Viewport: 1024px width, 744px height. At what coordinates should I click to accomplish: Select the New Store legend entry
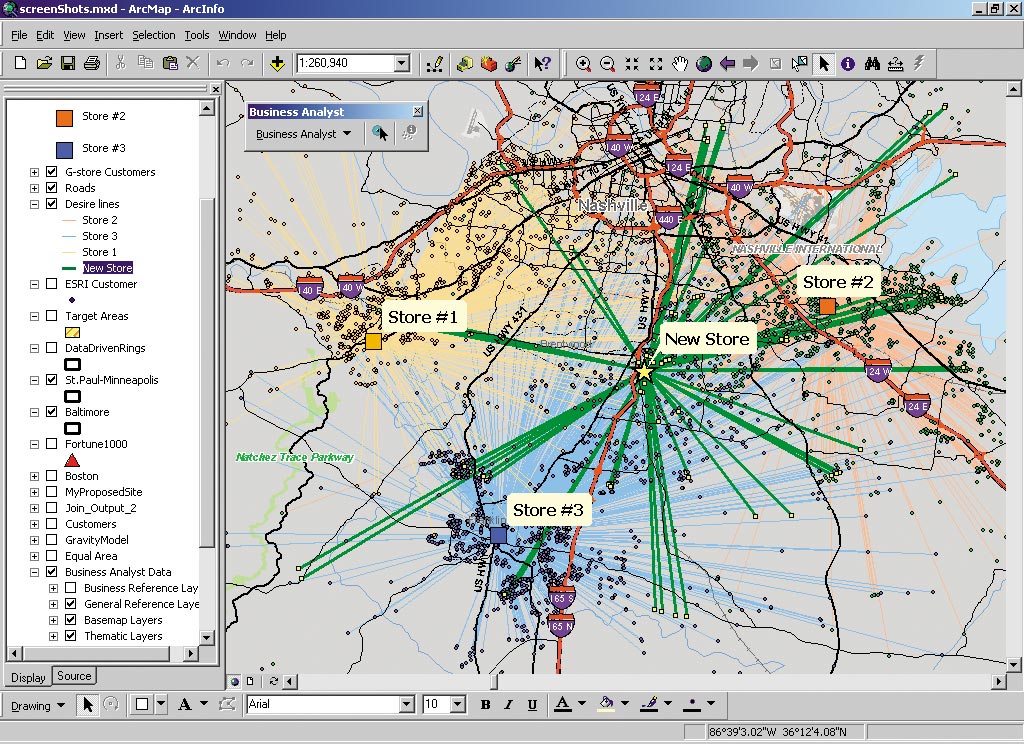click(x=108, y=268)
